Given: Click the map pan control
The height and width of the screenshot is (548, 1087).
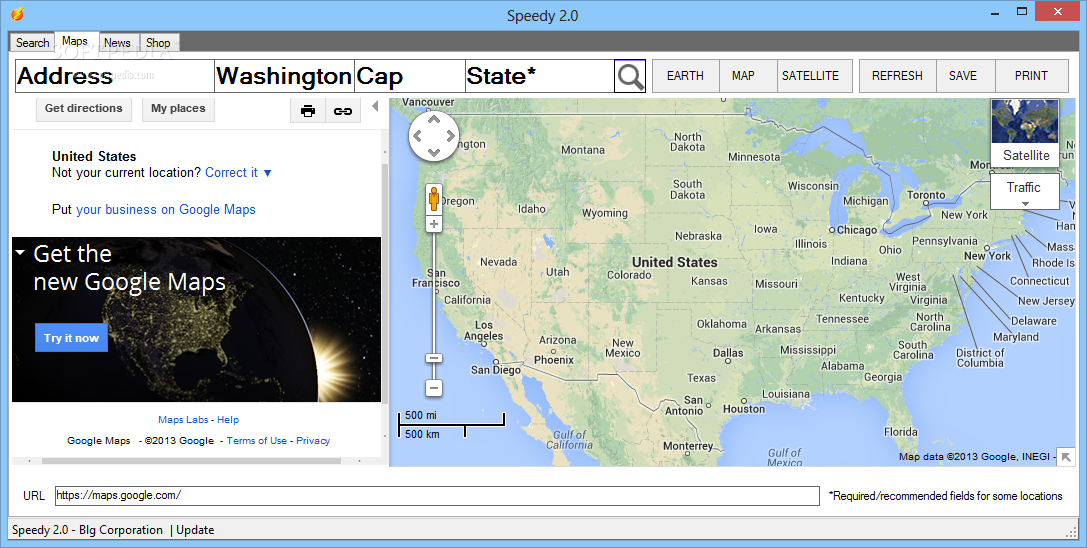Looking at the screenshot, I should (434, 136).
